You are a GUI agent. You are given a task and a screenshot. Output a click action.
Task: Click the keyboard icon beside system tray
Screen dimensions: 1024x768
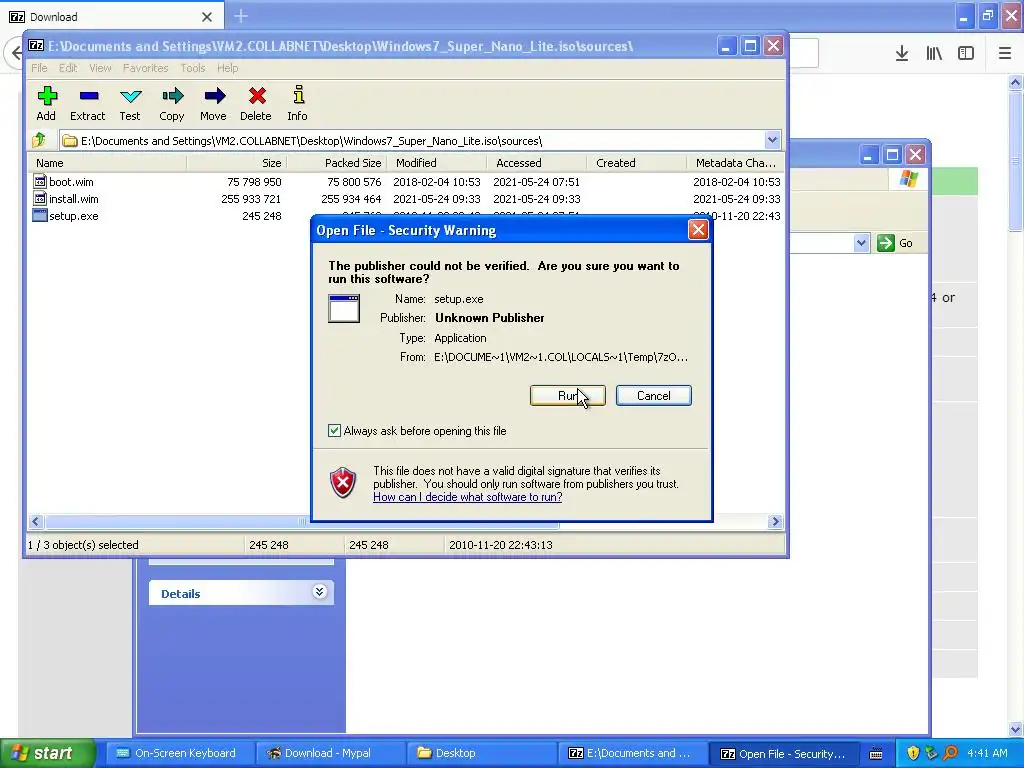coord(876,754)
